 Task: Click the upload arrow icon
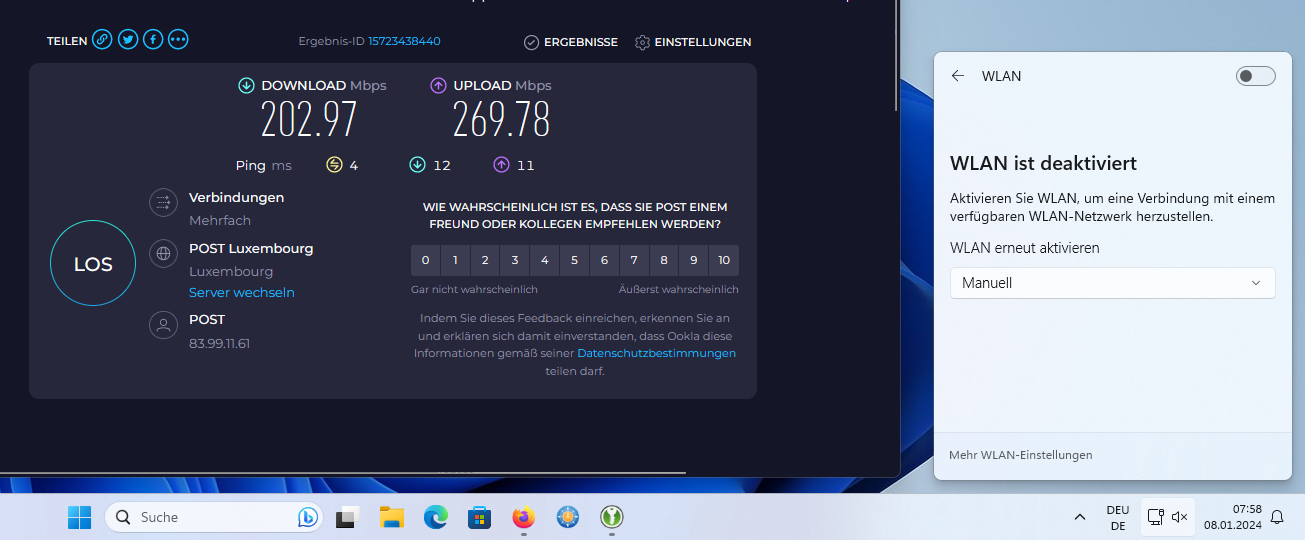tap(438, 86)
